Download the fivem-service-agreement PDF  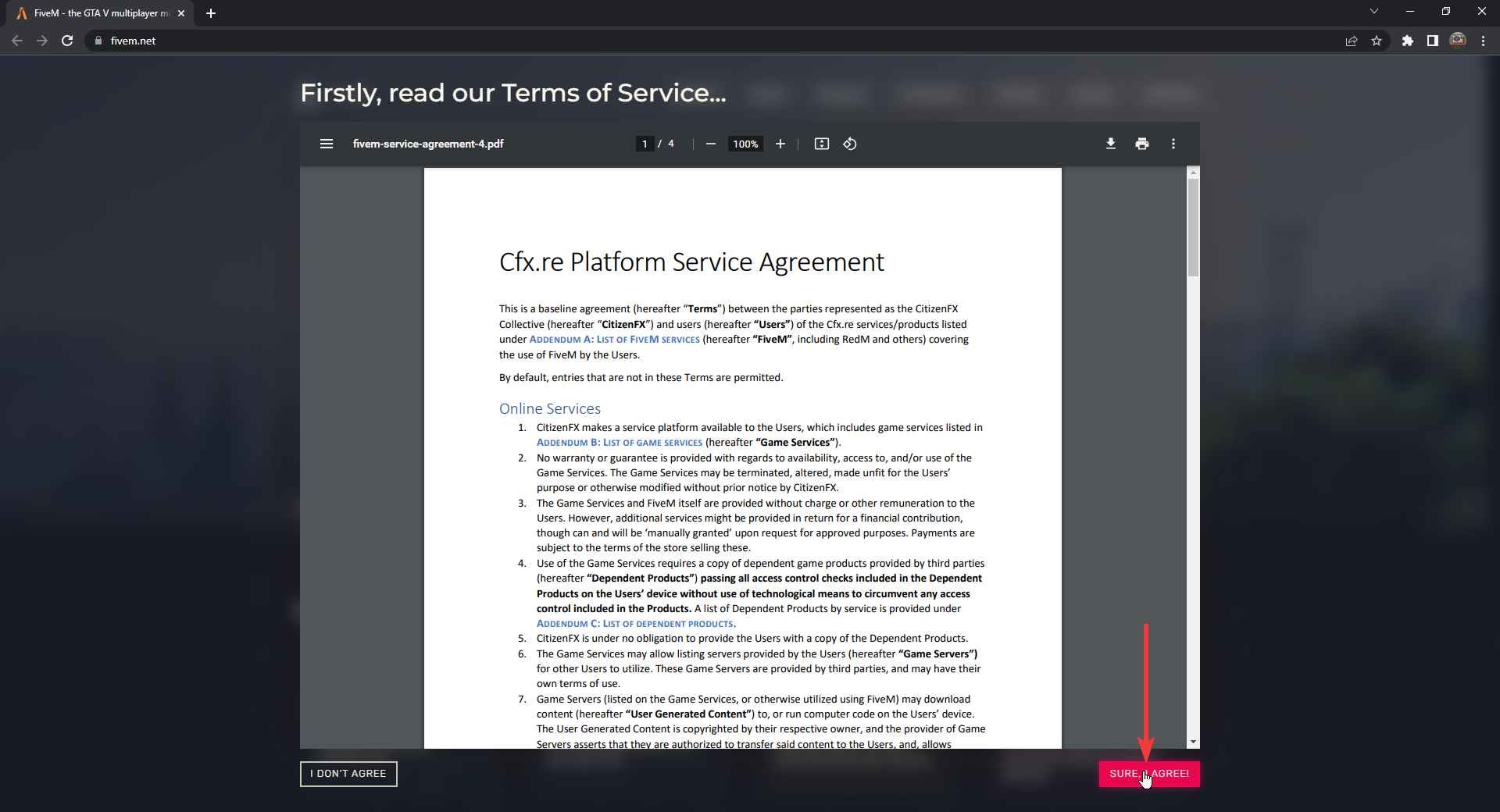click(1110, 144)
